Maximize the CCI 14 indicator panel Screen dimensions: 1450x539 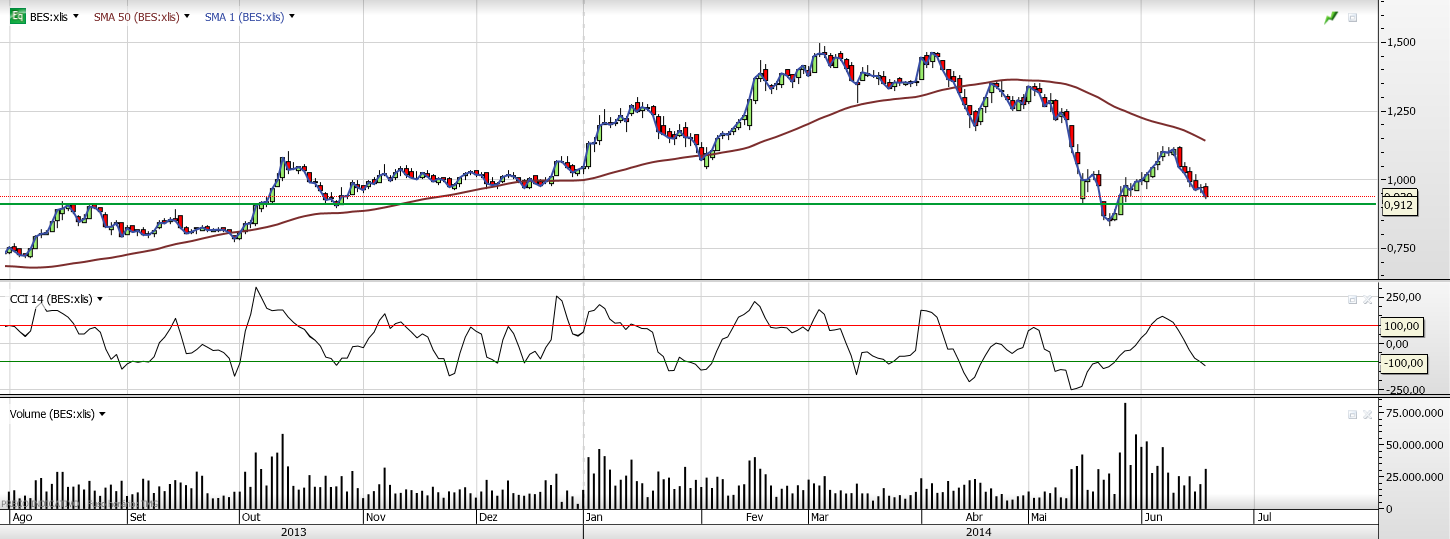pyautogui.click(x=1352, y=299)
